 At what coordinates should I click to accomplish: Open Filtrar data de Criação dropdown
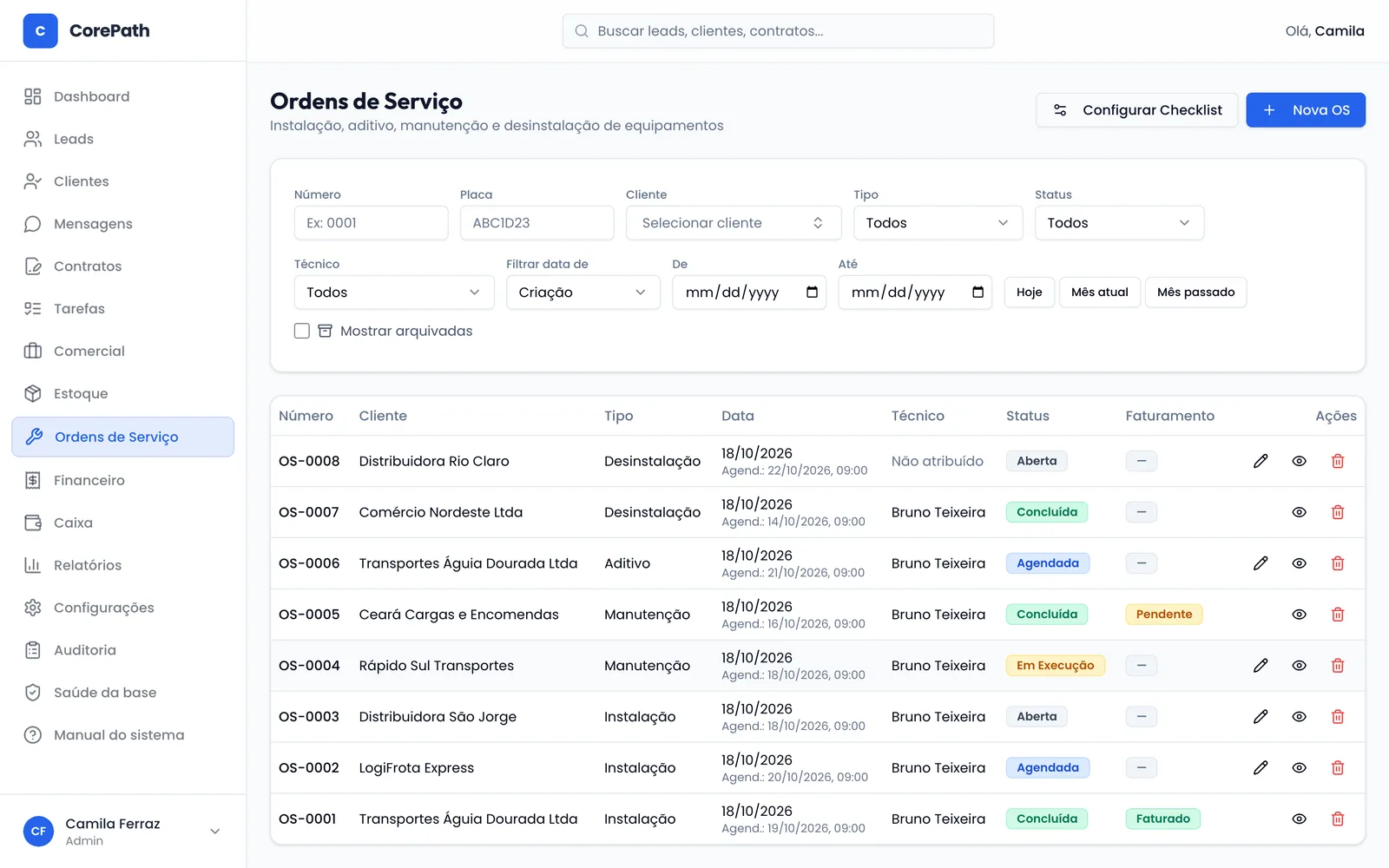coord(583,293)
